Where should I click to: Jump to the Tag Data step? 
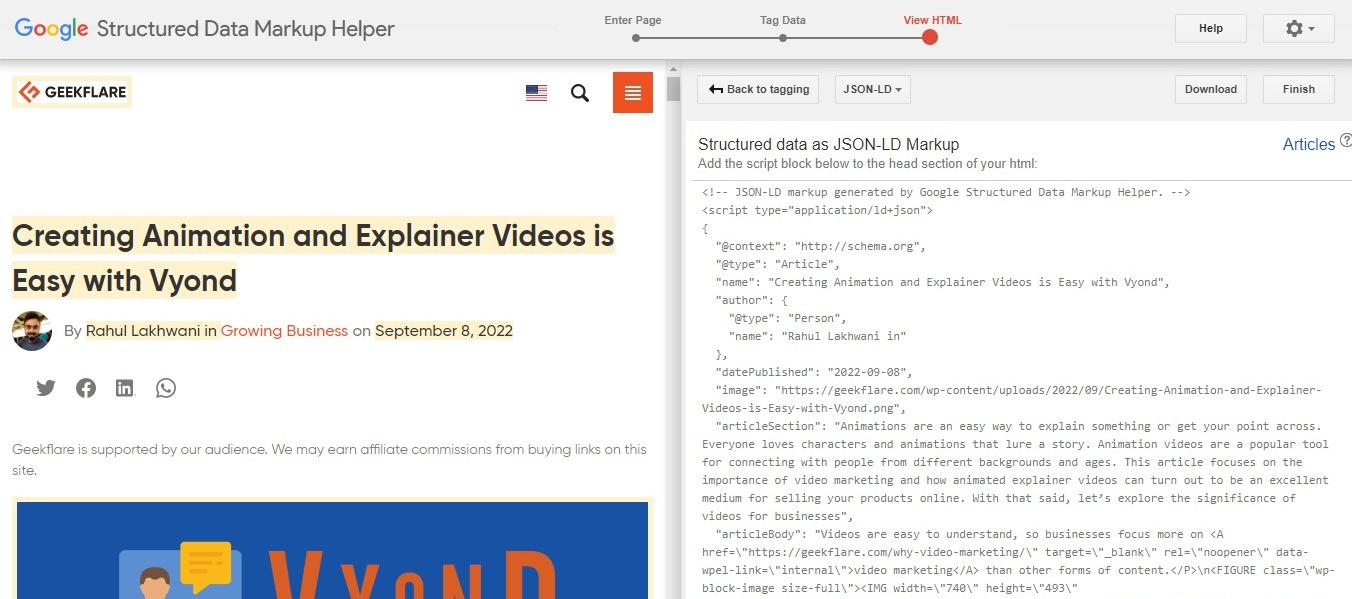[x=783, y=29]
